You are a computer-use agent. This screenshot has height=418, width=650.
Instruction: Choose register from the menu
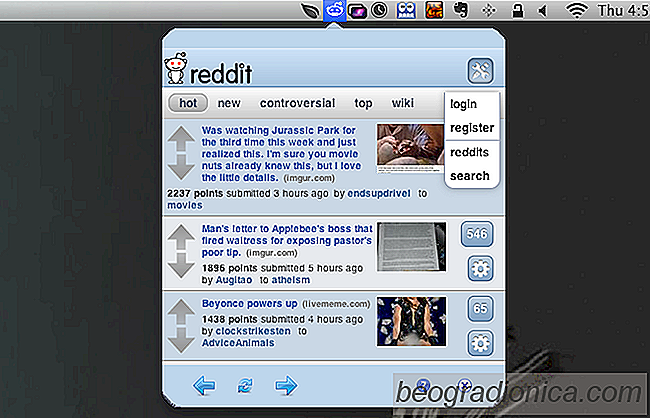tap(472, 128)
